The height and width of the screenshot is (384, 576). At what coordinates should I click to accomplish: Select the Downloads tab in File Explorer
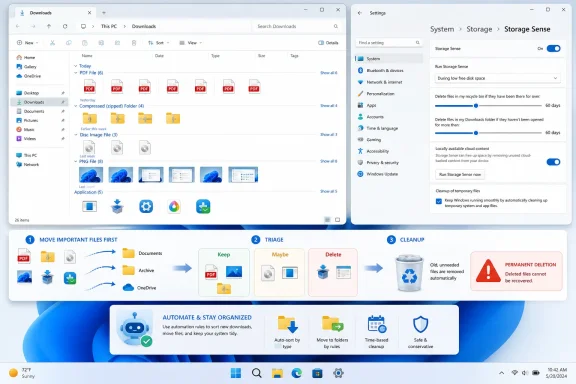pos(55,13)
